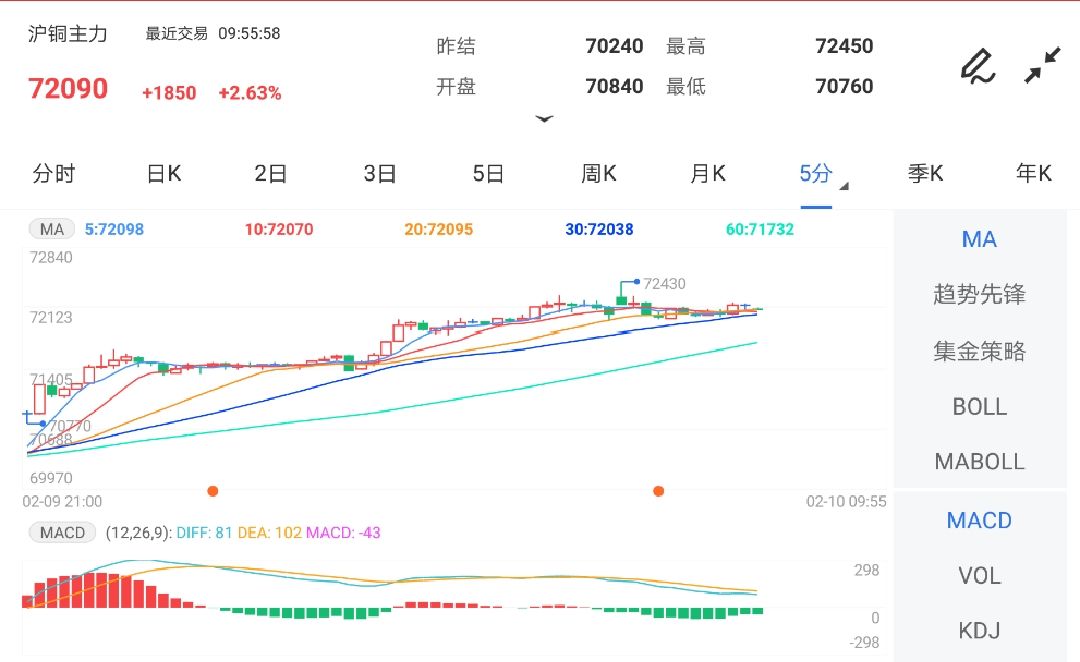Expand more quote details chevron
Image resolution: width=1080 pixels, height=662 pixels.
coord(544,119)
